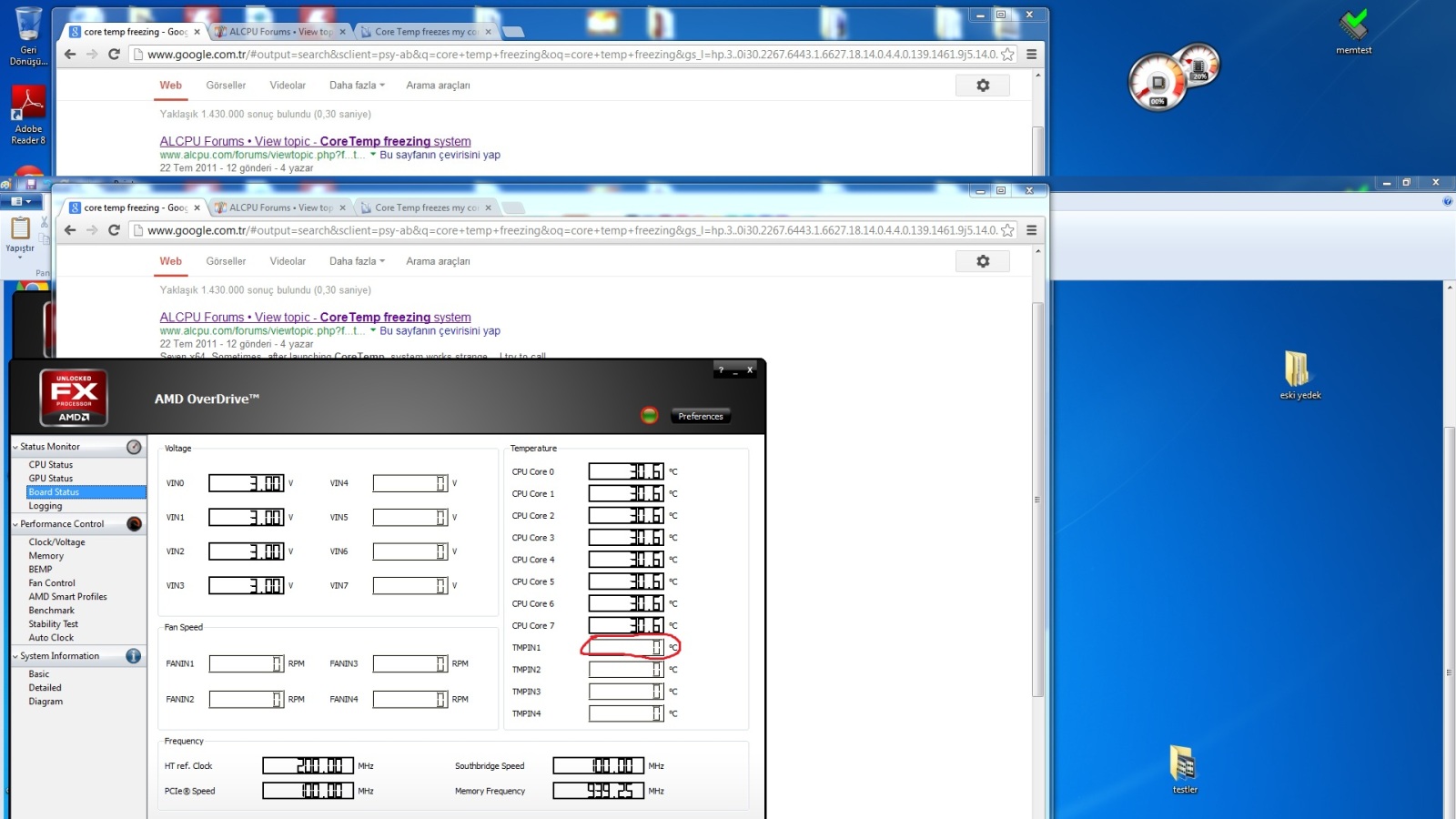1456x819 pixels.
Task: Open new tab in foreground Chrome window
Action: click(513, 207)
